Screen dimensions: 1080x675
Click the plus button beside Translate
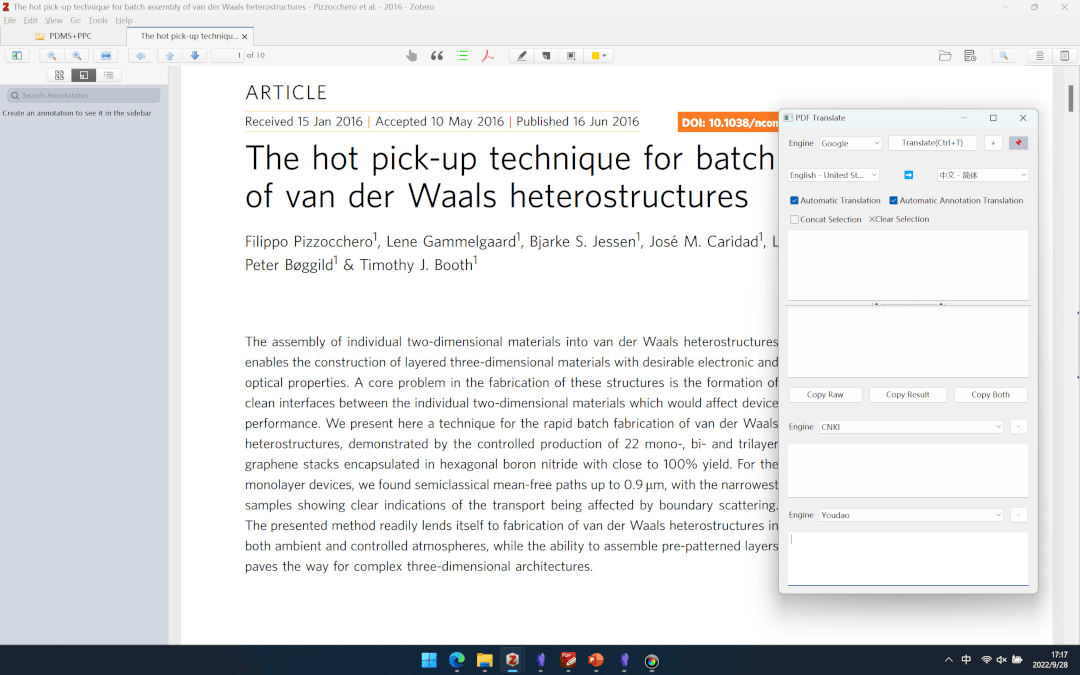(993, 143)
